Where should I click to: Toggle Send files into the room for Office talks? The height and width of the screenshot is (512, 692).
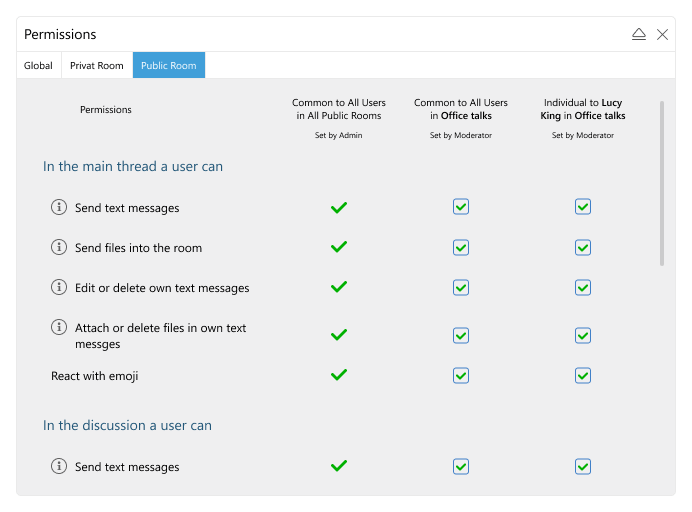[x=461, y=248]
